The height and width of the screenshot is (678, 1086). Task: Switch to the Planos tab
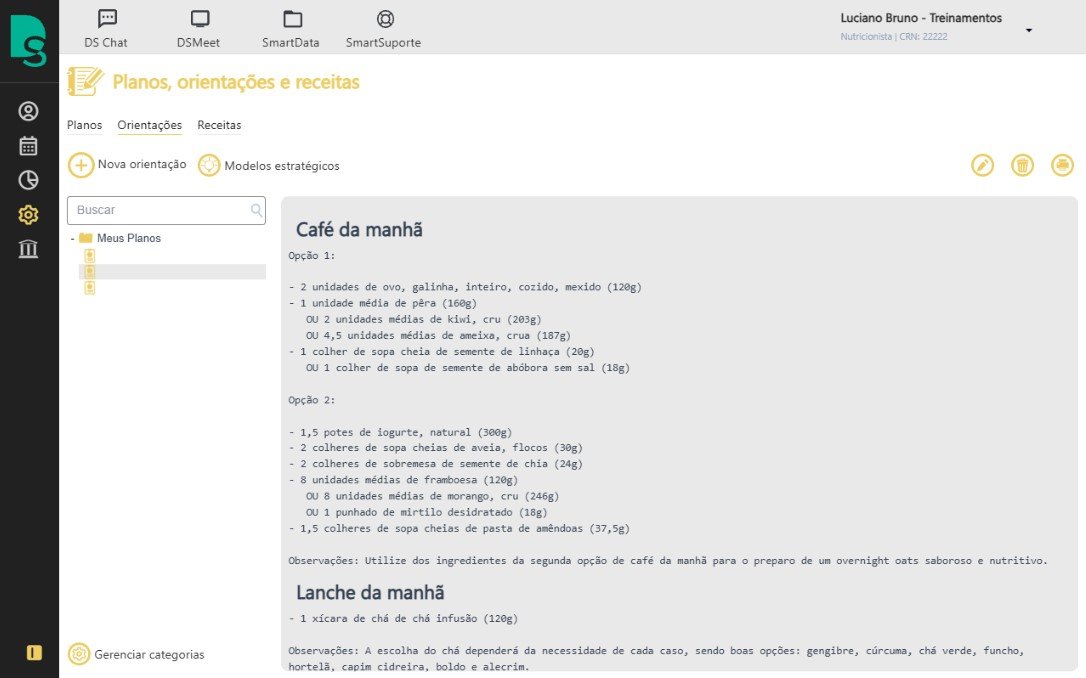pos(84,125)
